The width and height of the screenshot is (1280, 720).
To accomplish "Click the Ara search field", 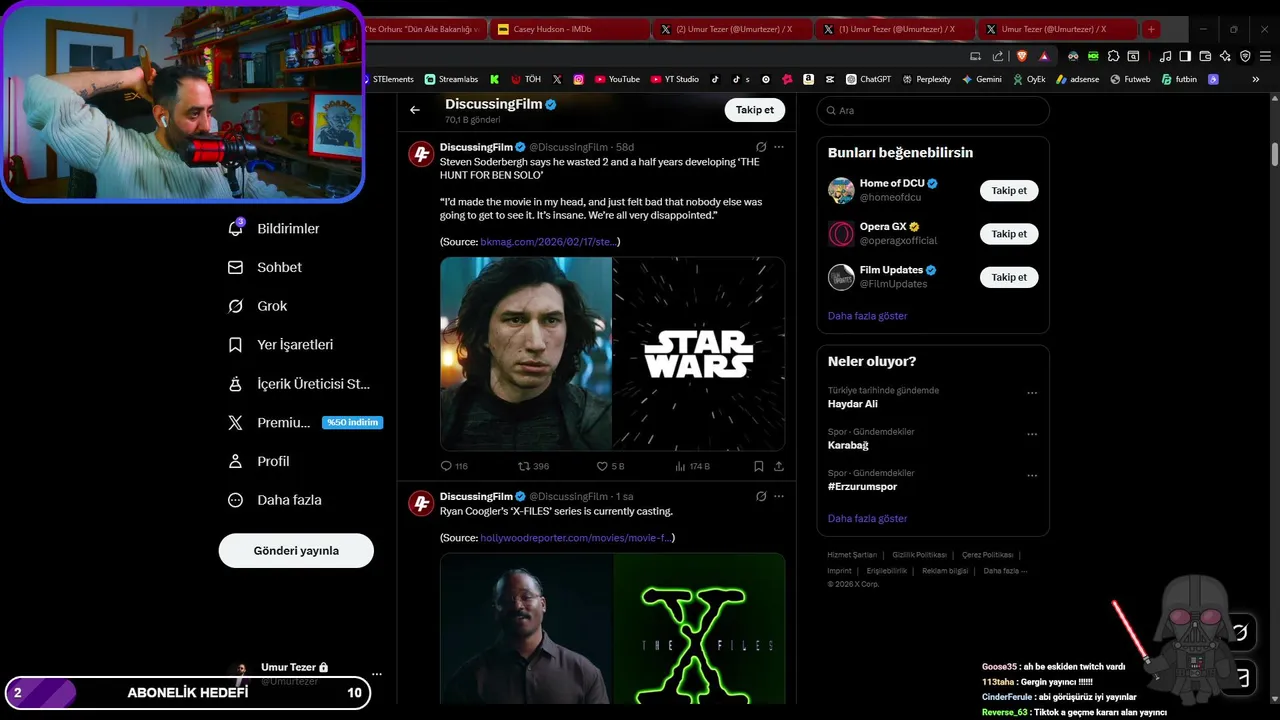I will (x=933, y=110).
